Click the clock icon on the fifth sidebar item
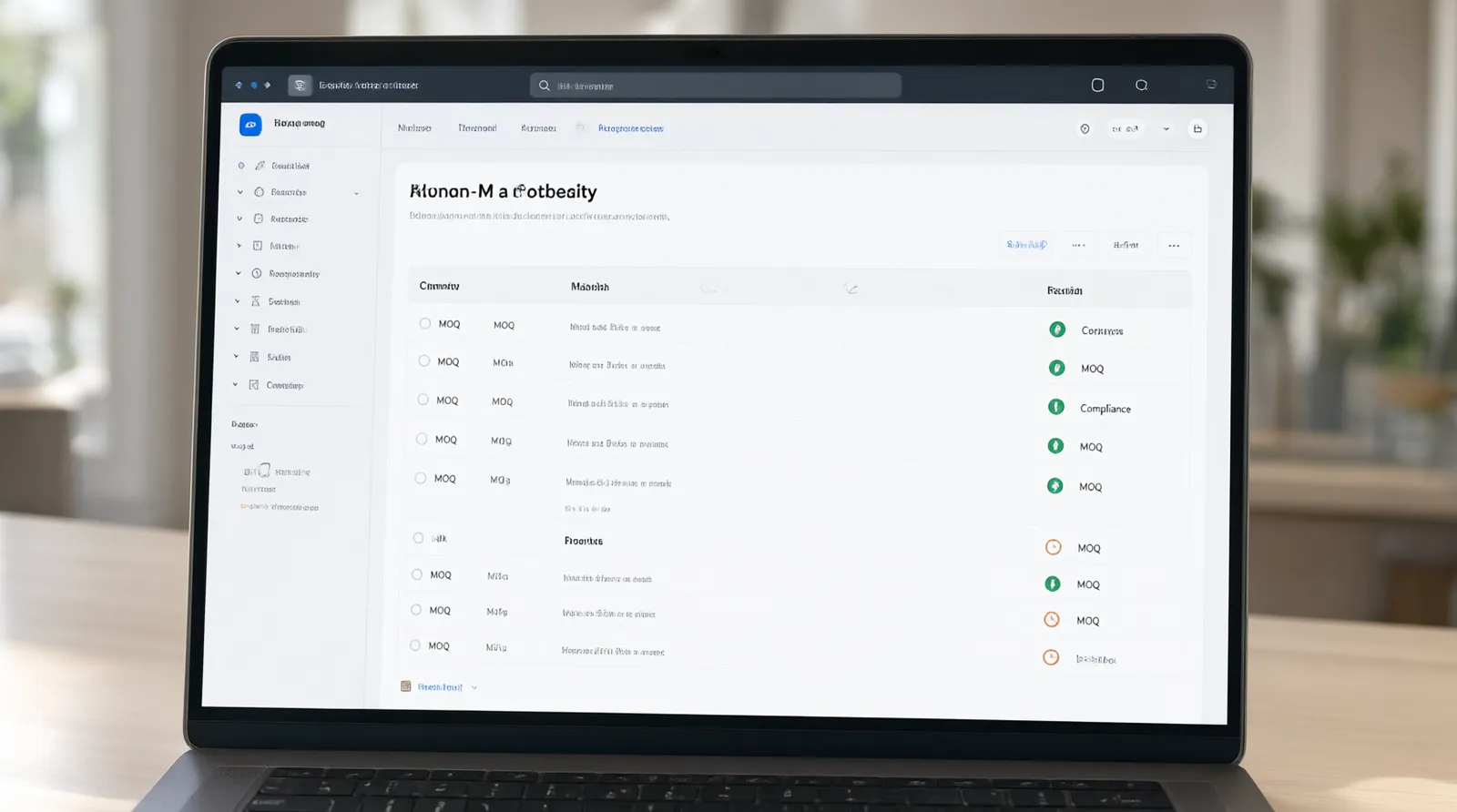Viewport: 1457px width, 812px height. tap(257, 273)
